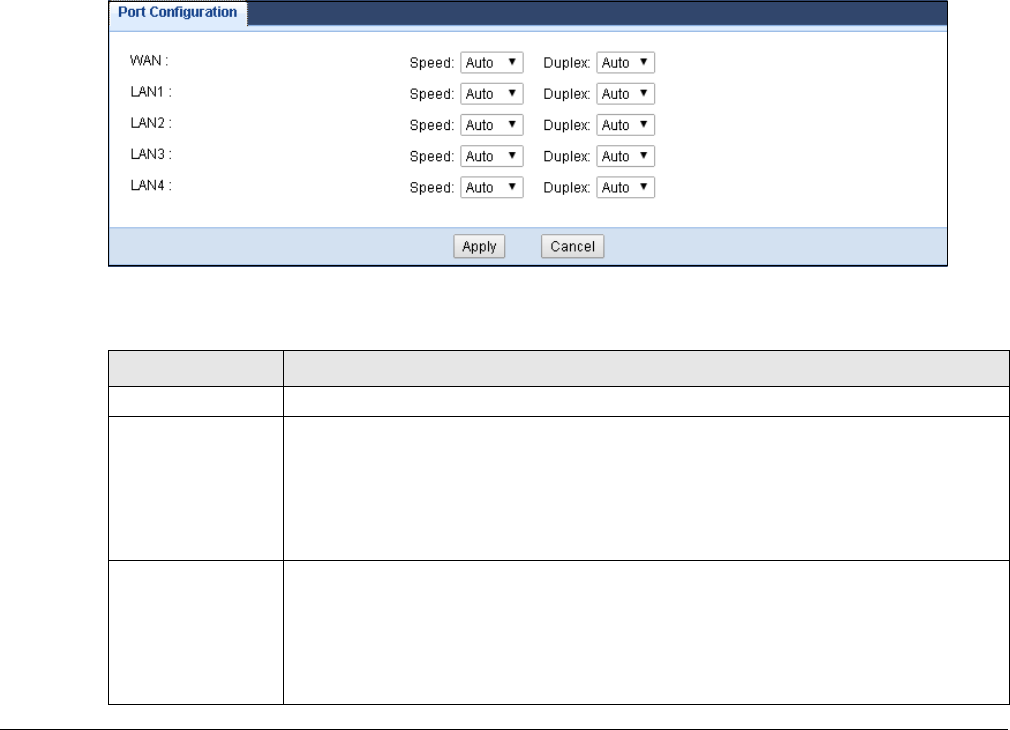Viewport: 1010px width, 730px height.
Task: Click the WAN port label
Action: tap(149, 61)
